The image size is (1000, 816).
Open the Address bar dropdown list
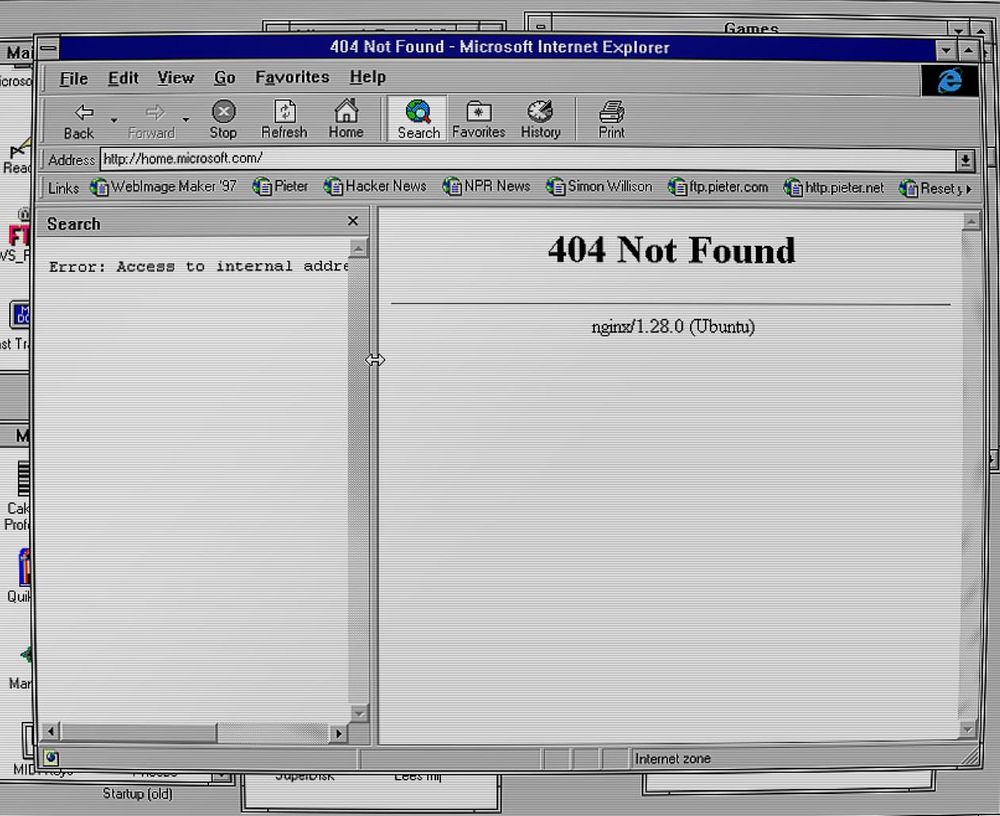[x=965, y=161]
